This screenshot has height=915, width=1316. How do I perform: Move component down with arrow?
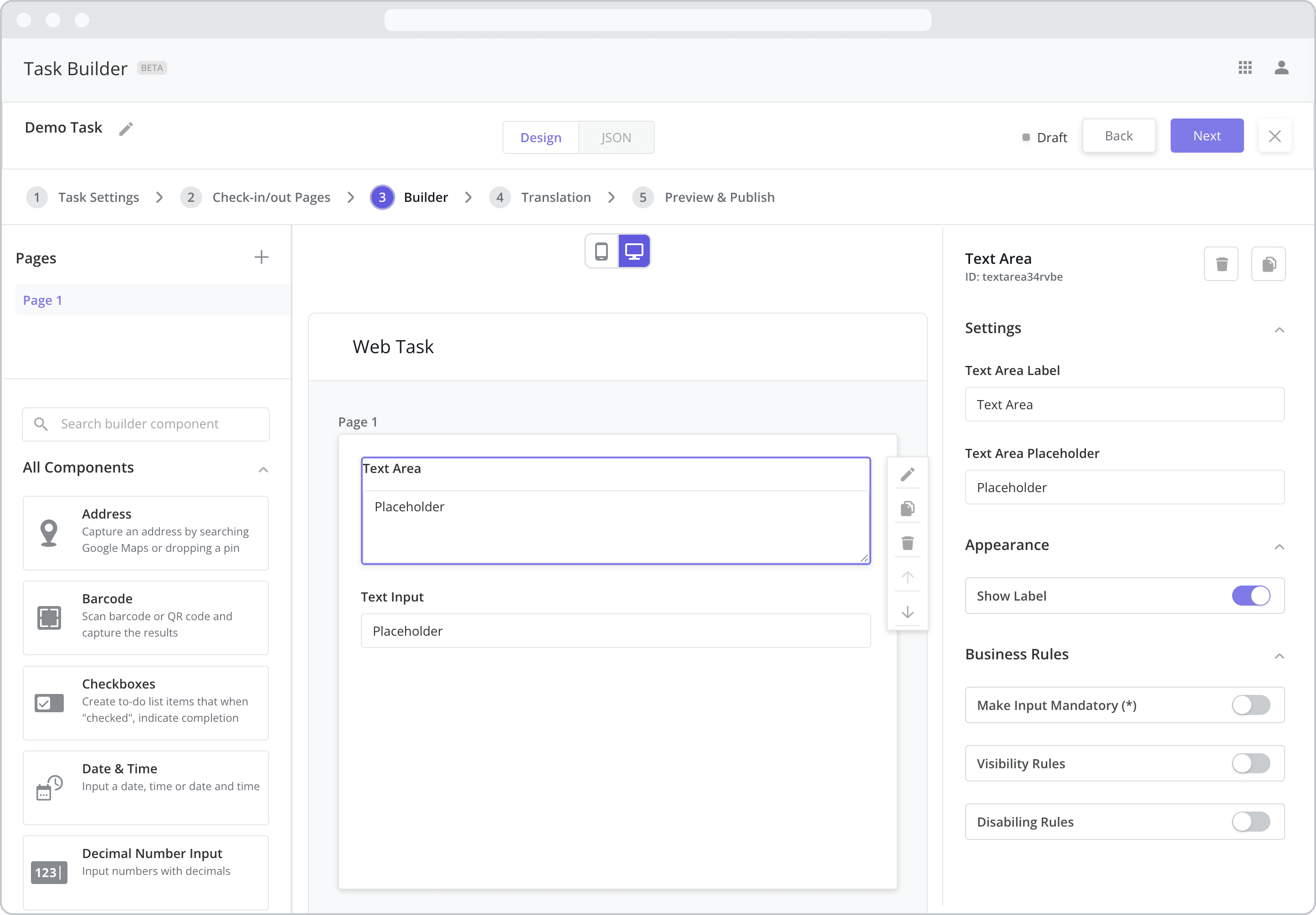point(907,612)
